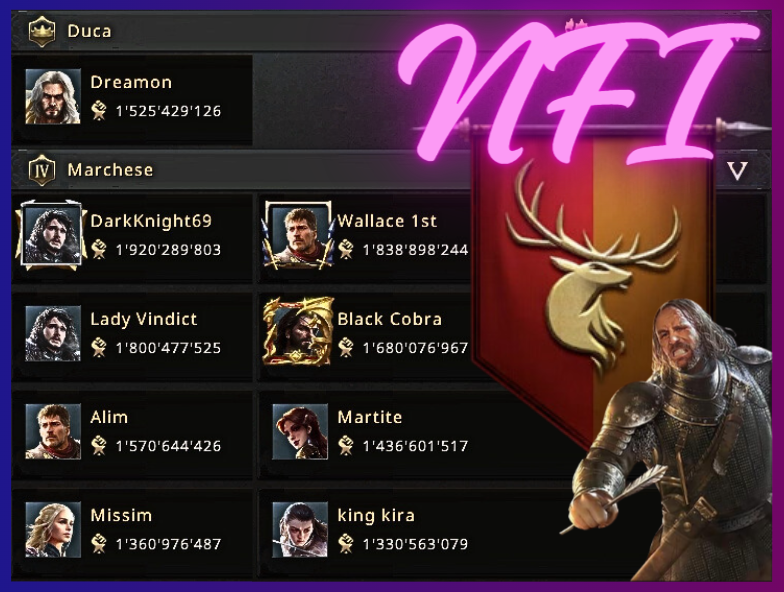Open king kira's avatar portrait
Image resolution: width=784 pixels, height=592 pixels.
coord(300,530)
